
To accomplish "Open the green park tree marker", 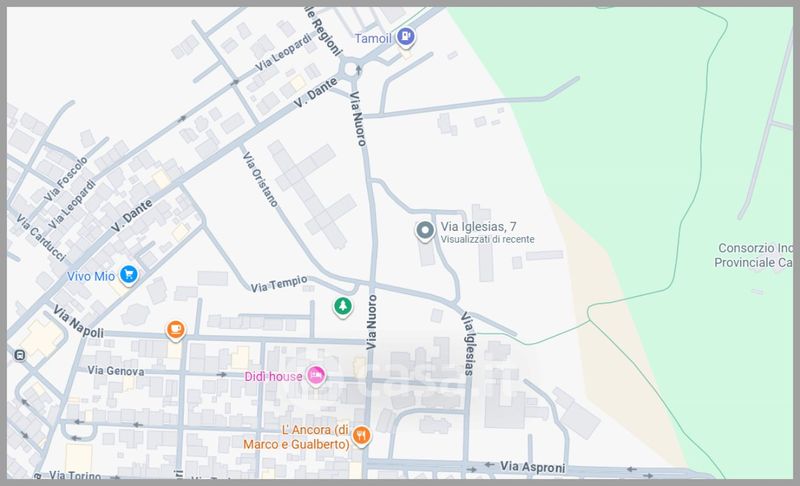I will click(343, 306).
